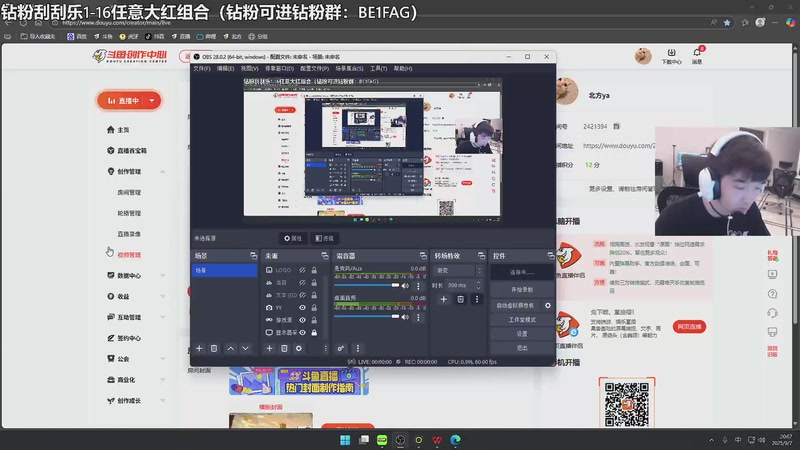Expand the 数据中心 sidebar section
Viewport: 800px width, 450px height.
(x=163, y=276)
